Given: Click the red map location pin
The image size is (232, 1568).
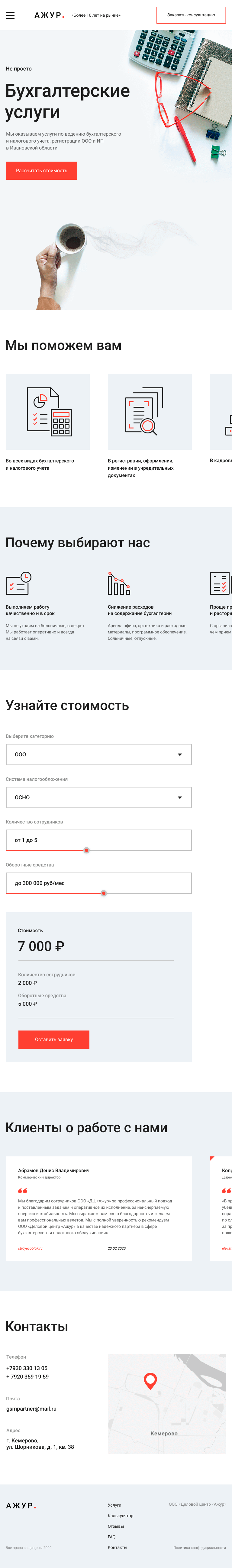Looking at the screenshot, I should [150, 1381].
